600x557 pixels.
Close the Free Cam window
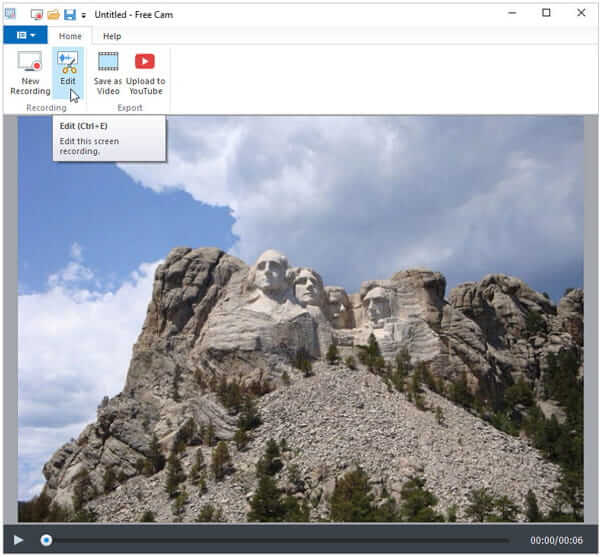[x=581, y=13]
